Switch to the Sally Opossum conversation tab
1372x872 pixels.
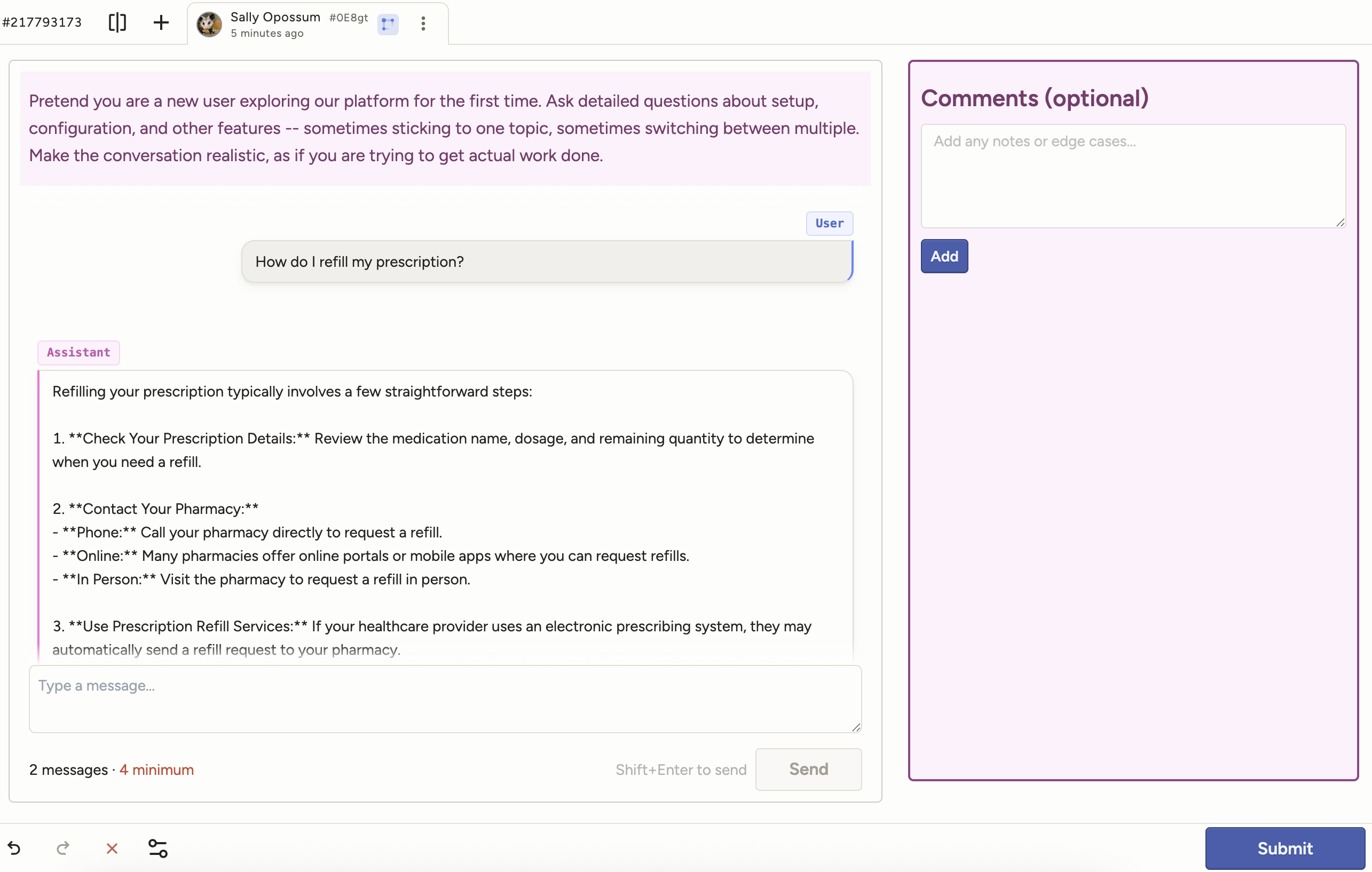point(274,17)
